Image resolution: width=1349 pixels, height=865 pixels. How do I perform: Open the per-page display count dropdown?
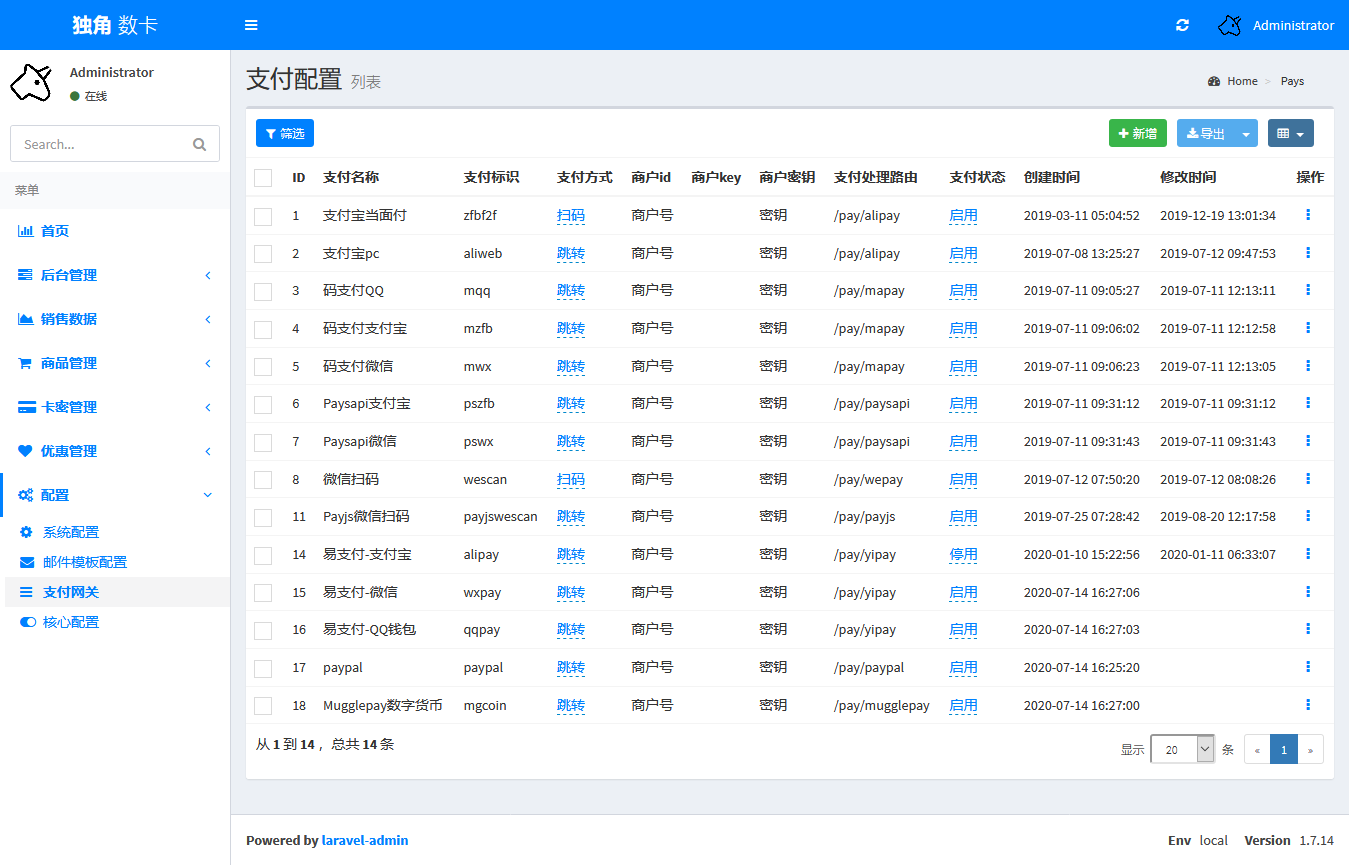click(x=1182, y=749)
